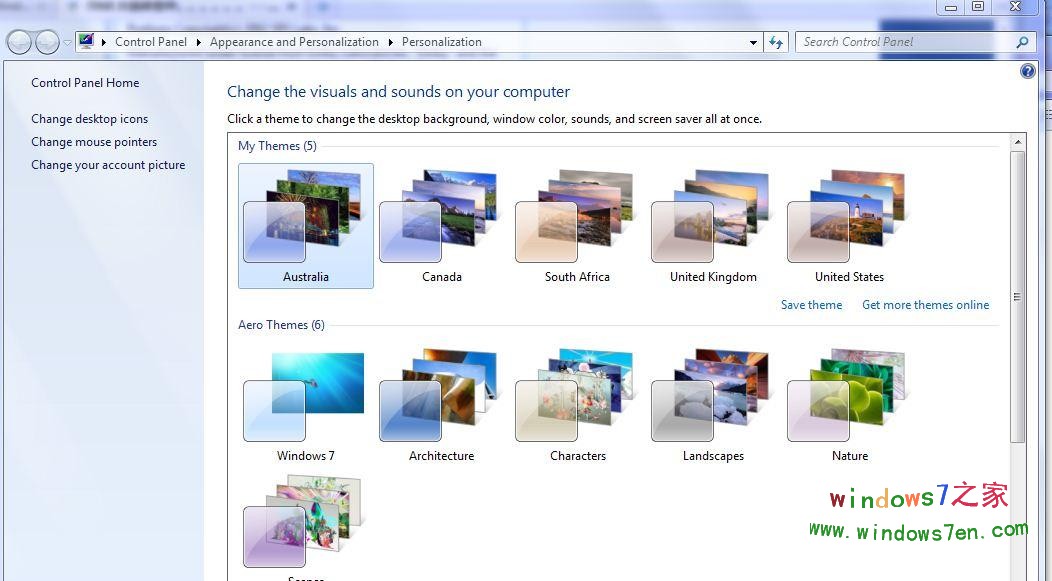Open the address bar dropdown arrow
Image resolution: width=1052 pixels, height=581 pixels.
(753, 41)
